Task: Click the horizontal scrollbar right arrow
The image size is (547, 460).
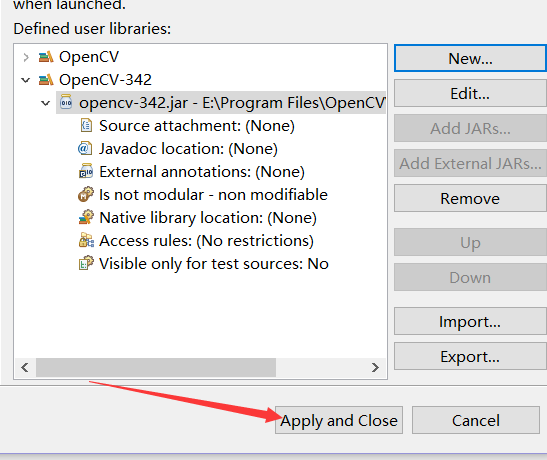Action: pyautogui.click(x=375, y=367)
